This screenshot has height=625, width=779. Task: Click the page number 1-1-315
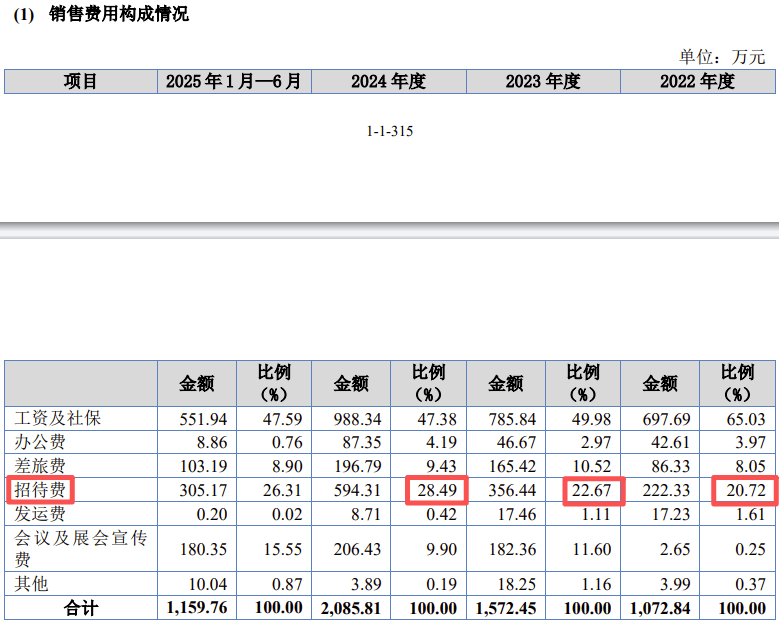390,131
